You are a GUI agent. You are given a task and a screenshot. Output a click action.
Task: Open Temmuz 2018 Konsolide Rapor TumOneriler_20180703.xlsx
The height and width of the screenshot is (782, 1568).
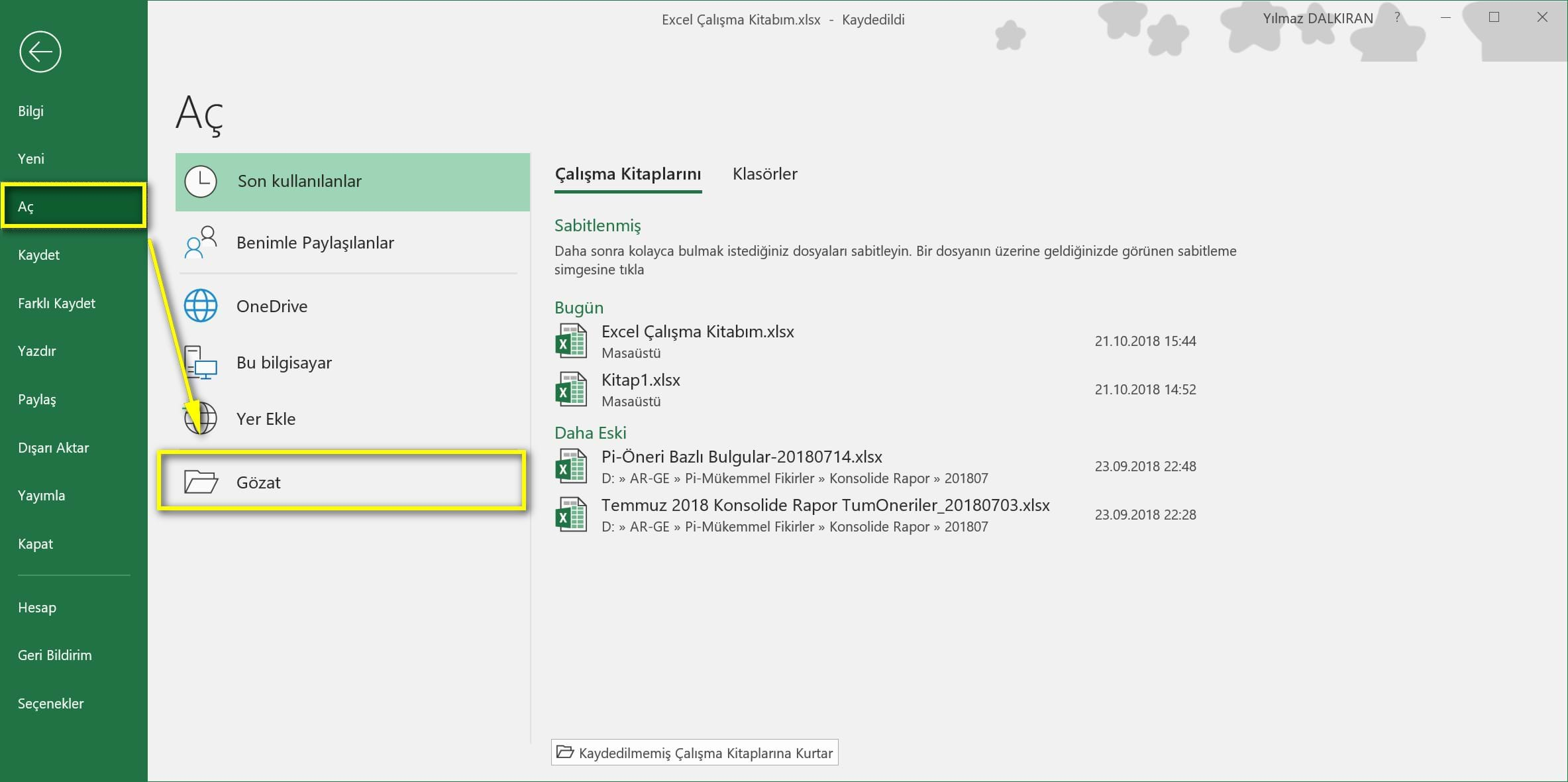click(875, 515)
